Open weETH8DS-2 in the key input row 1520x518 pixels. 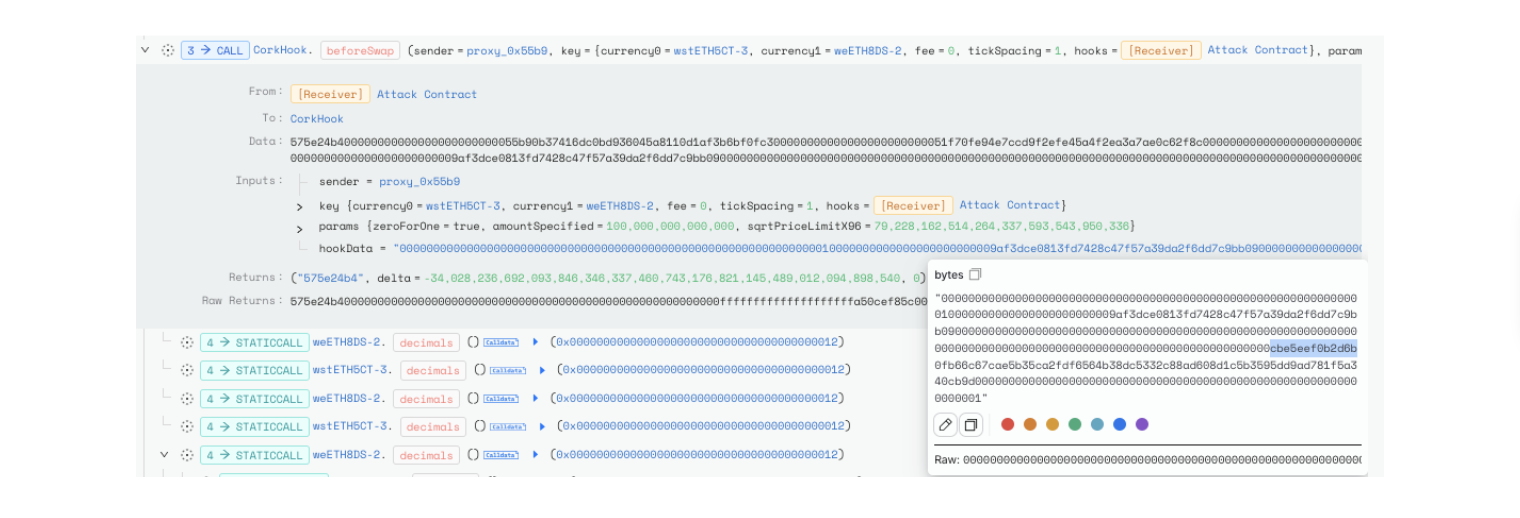click(621, 205)
